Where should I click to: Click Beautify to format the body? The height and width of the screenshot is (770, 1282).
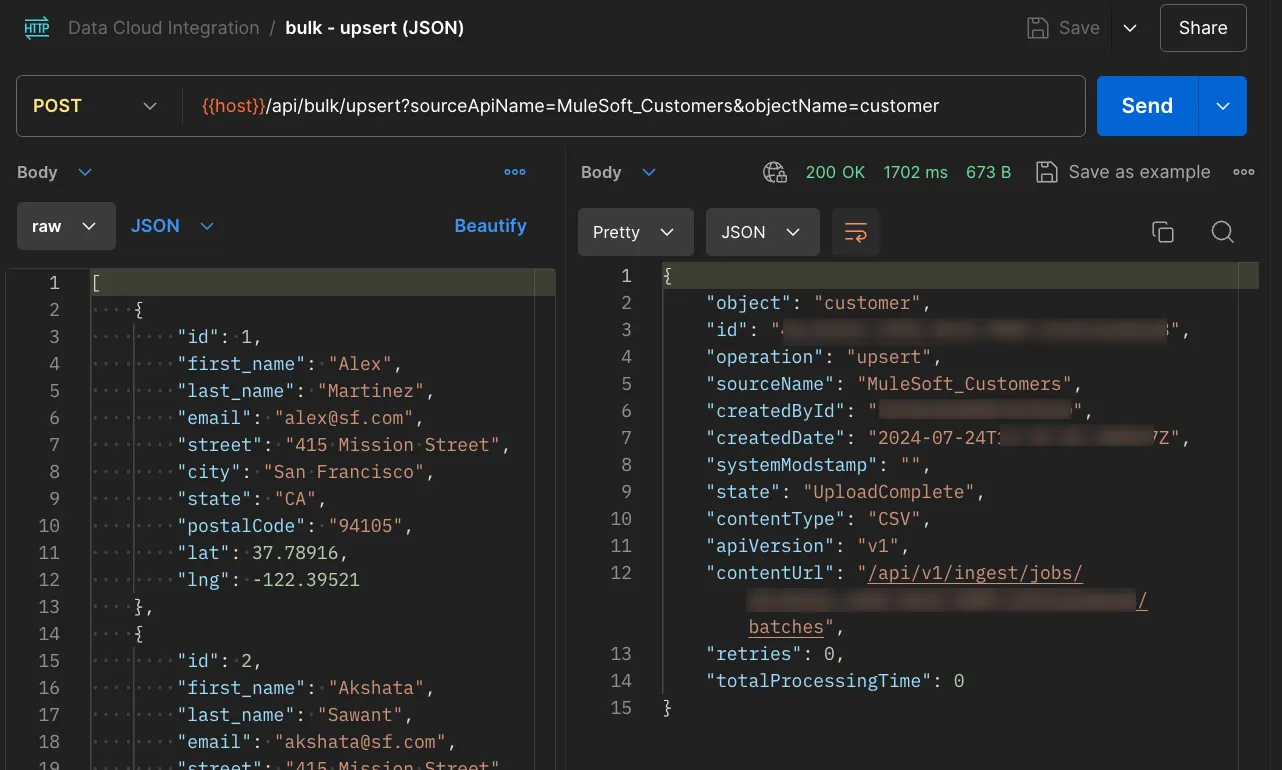[x=490, y=226]
